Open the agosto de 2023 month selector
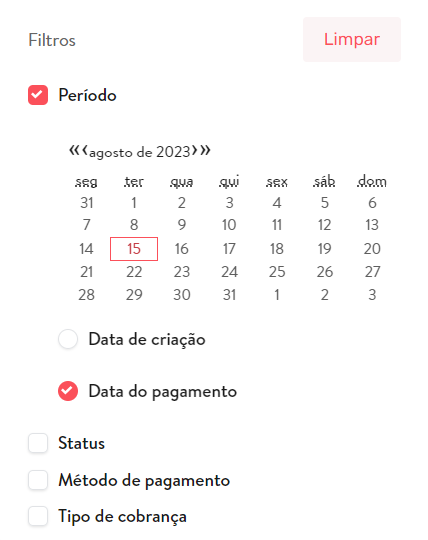Image resolution: width=428 pixels, height=540 pixels. 140,152
